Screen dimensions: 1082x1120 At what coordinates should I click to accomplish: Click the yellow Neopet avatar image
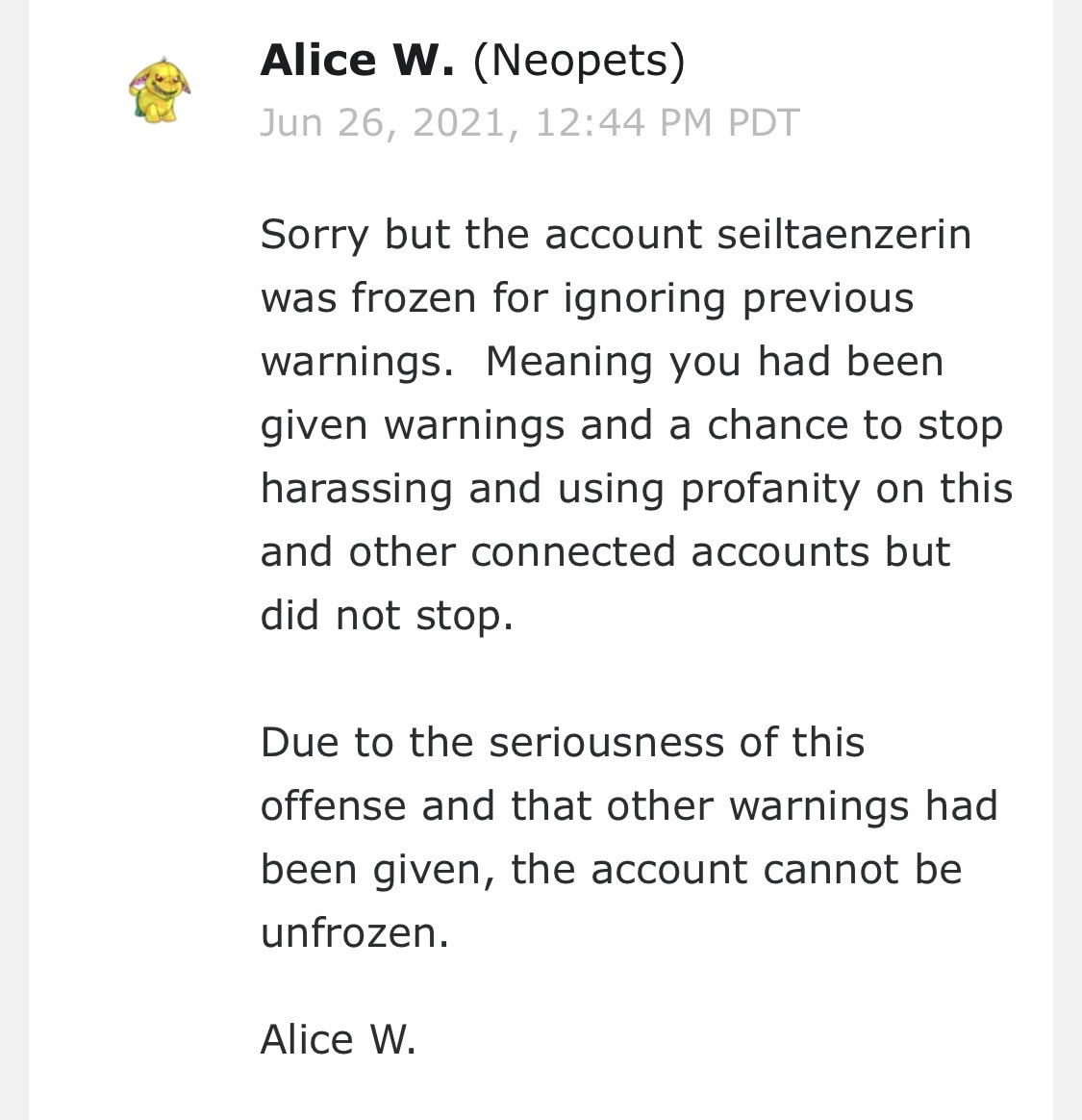click(x=160, y=90)
